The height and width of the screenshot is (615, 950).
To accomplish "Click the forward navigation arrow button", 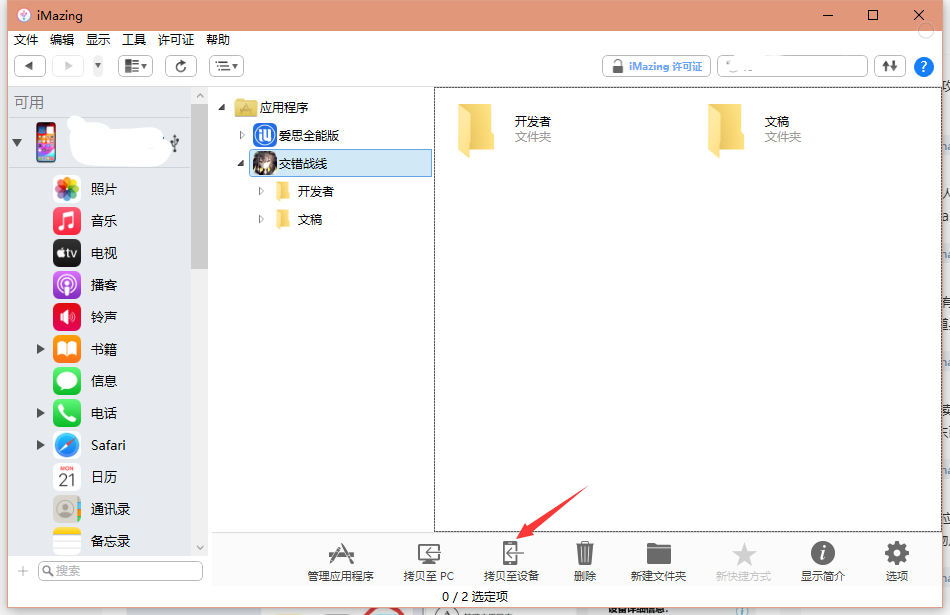I will click(68, 66).
